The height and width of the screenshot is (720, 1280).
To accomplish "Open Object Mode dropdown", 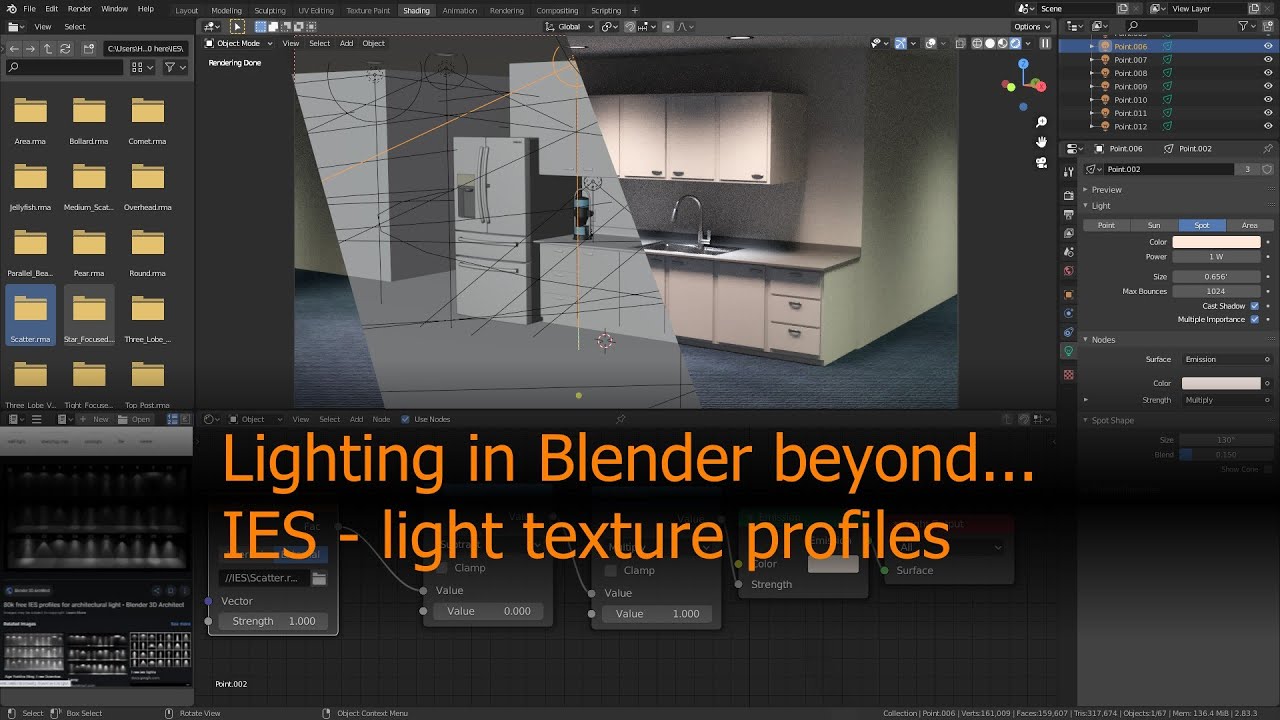I will pos(237,43).
